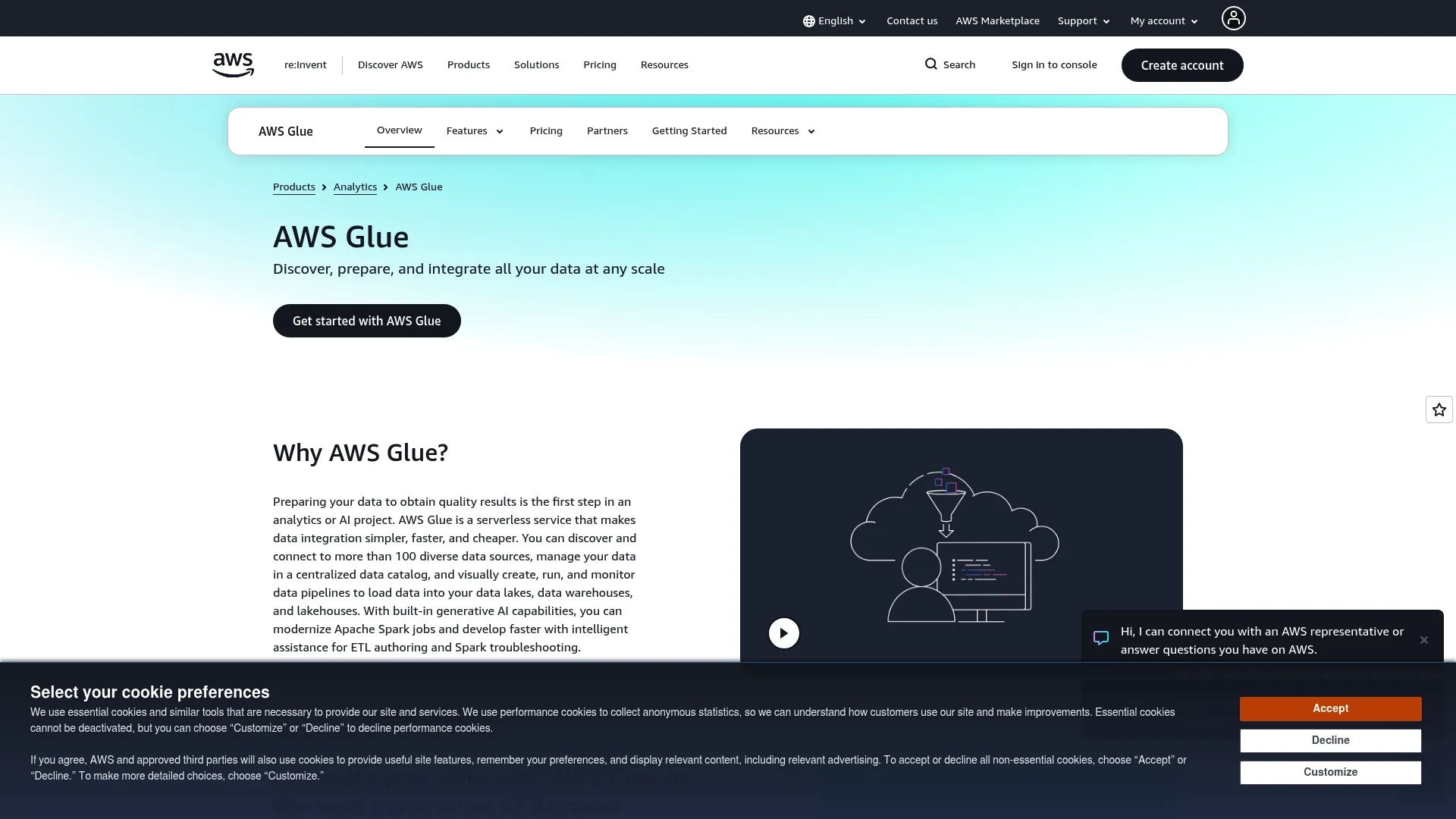Click the AWS logo
The width and height of the screenshot is (1456, 819).
click(x=233, y=65)
